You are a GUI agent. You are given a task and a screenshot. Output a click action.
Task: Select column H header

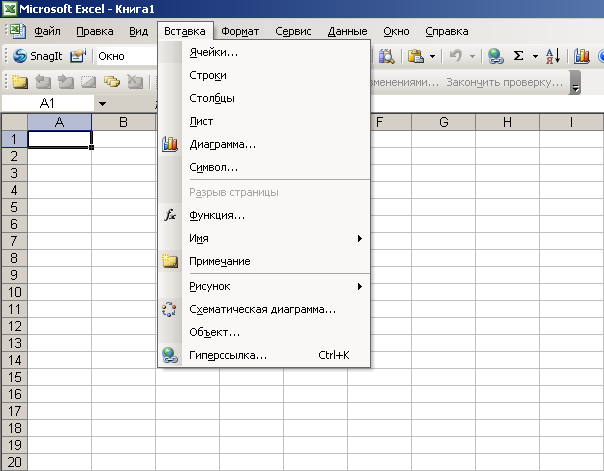[x=507, y=122]
